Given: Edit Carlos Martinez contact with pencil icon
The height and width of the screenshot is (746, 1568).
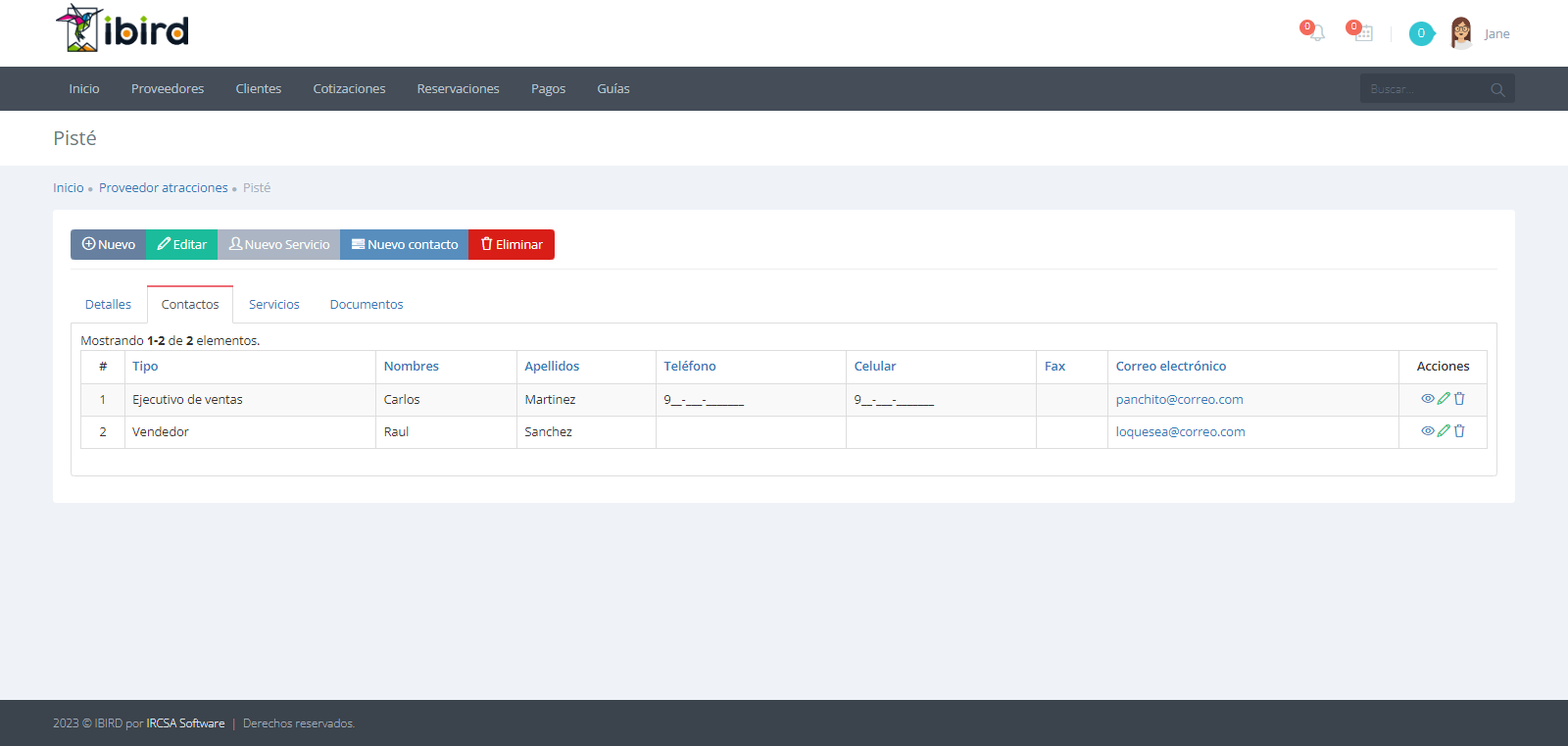Looking at the screenshot, I should click(x=1444, y=399).
